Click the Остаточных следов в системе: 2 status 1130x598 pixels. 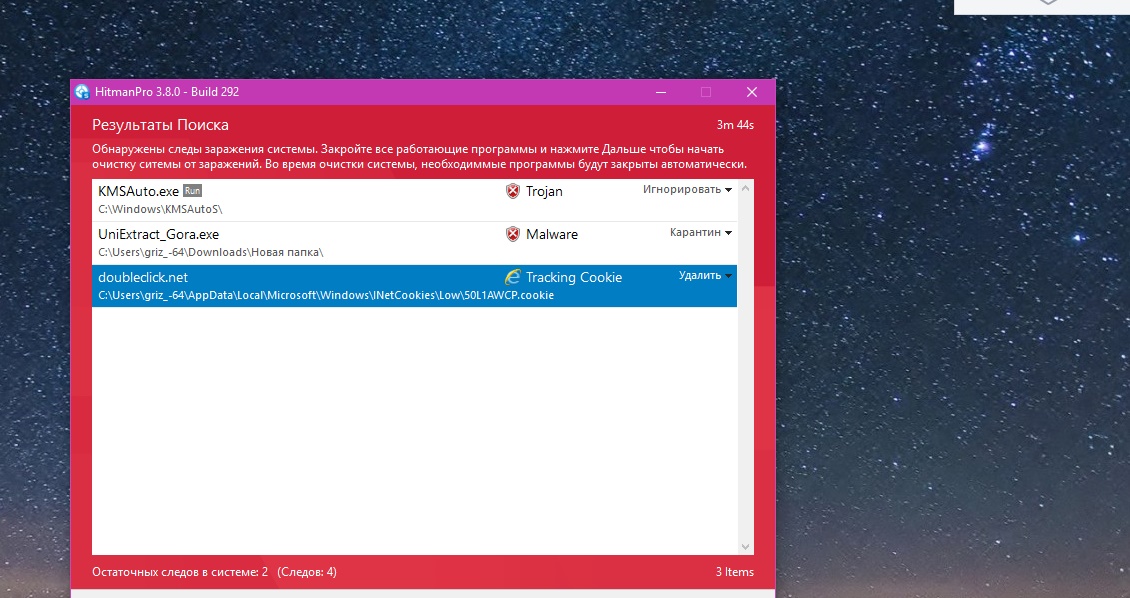coord(180,572)
